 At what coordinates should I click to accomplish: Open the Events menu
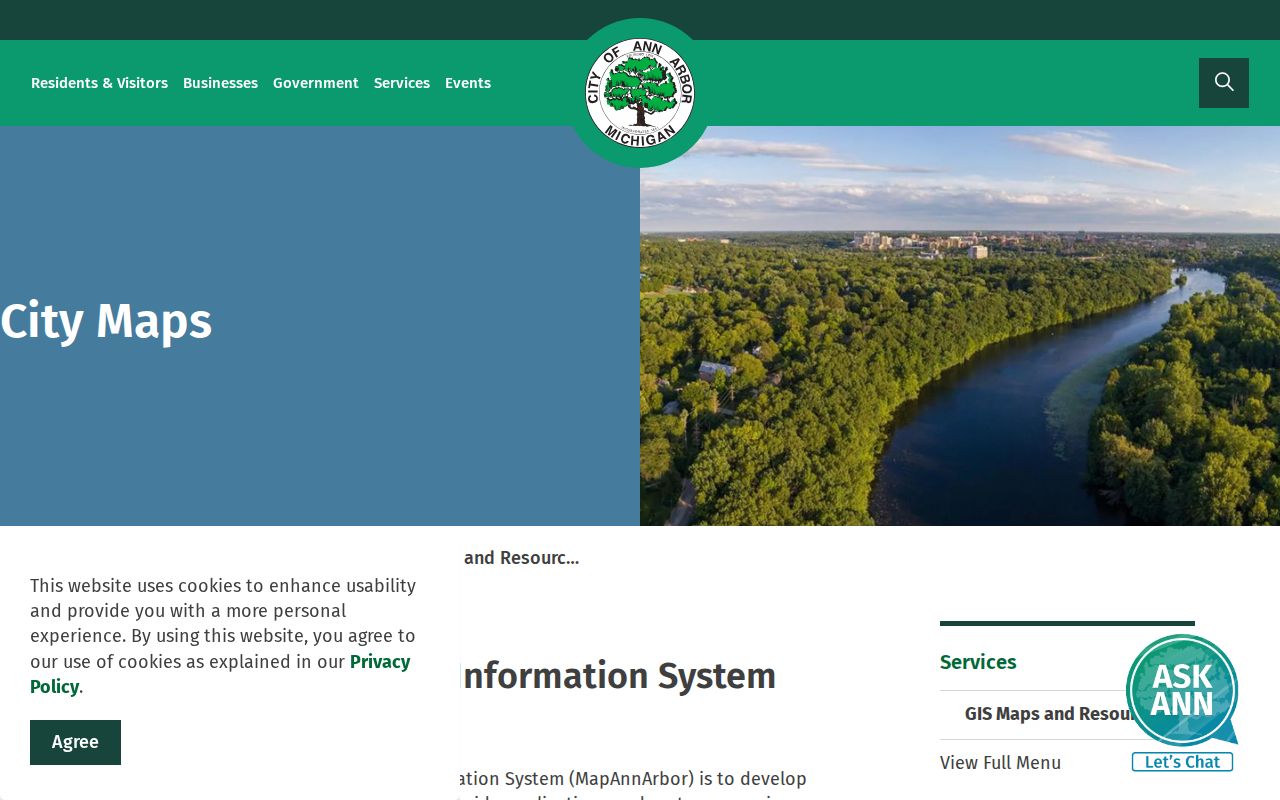468,83
